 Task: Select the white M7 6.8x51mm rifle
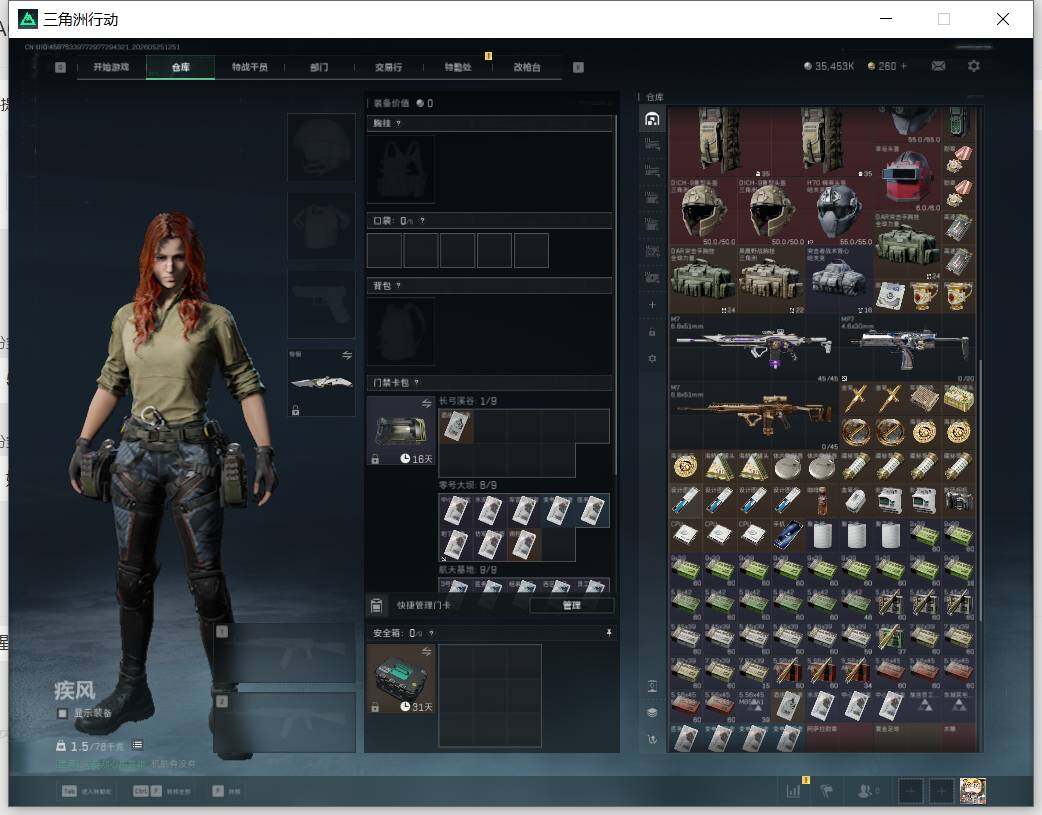(x=754, y=348)
